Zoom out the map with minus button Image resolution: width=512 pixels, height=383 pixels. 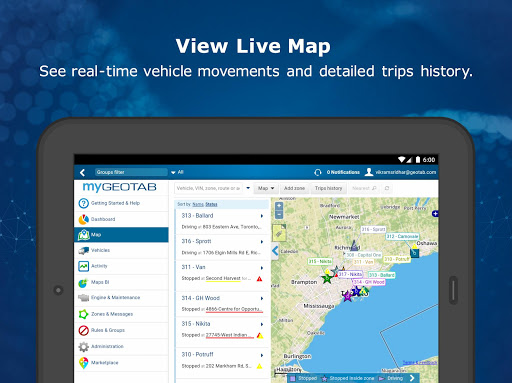point(279,215)
